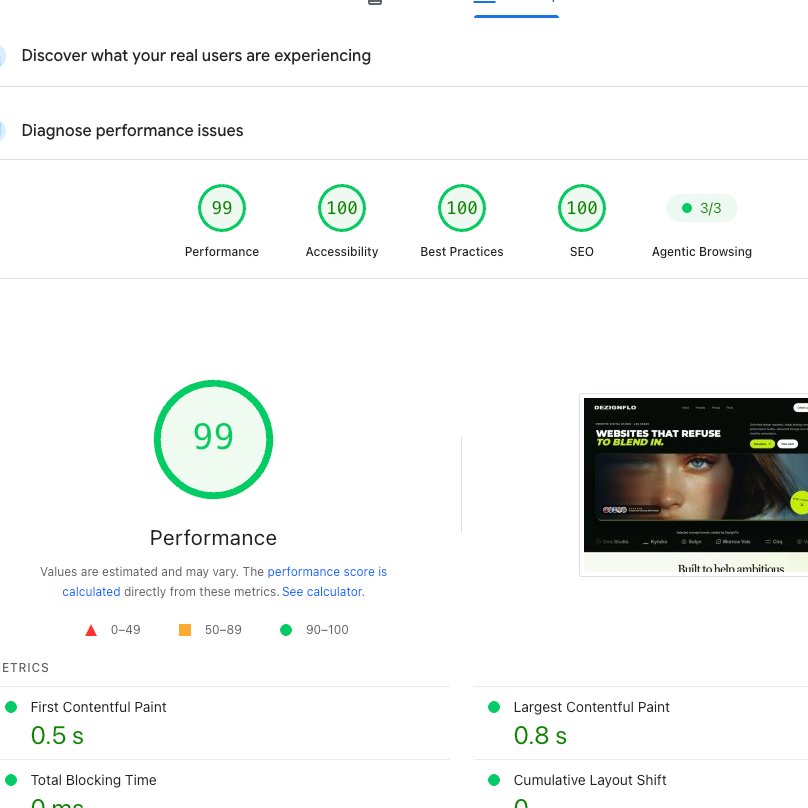
Task: Click the SEO category label
Action: pyautogui.click(x=582, y=251)
